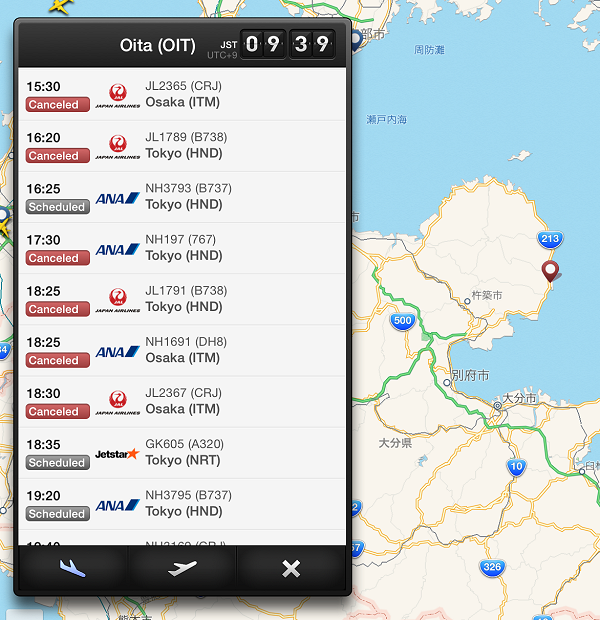Show arrivals with the landing plane icon

coord(72,568)
